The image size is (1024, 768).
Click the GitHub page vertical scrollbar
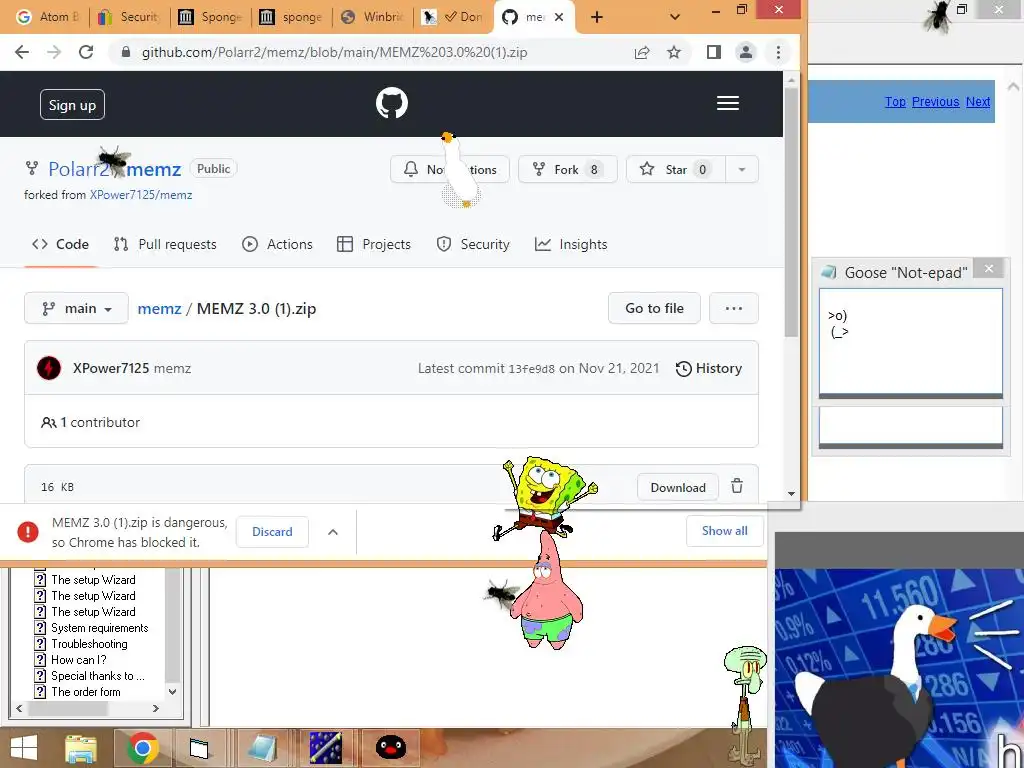pos(791,213)
